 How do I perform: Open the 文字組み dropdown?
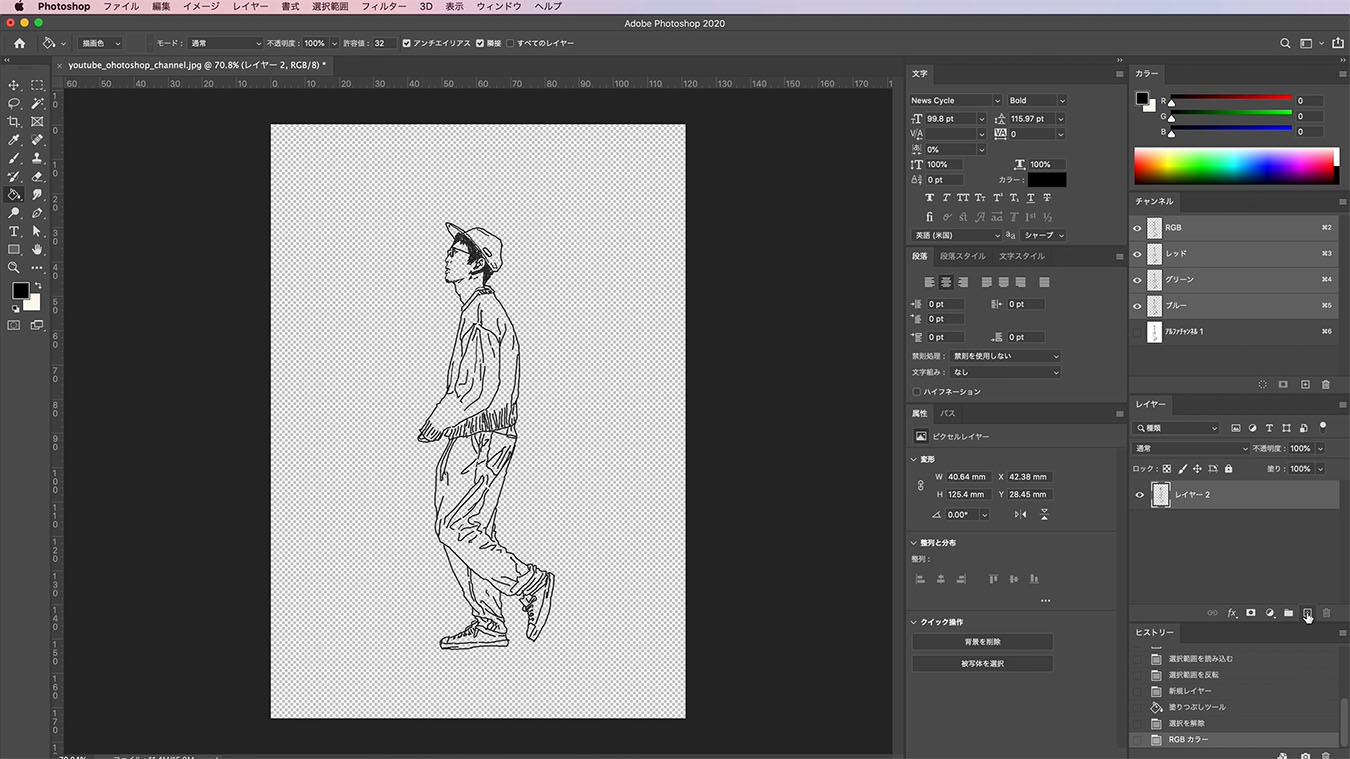[1006, 372]
